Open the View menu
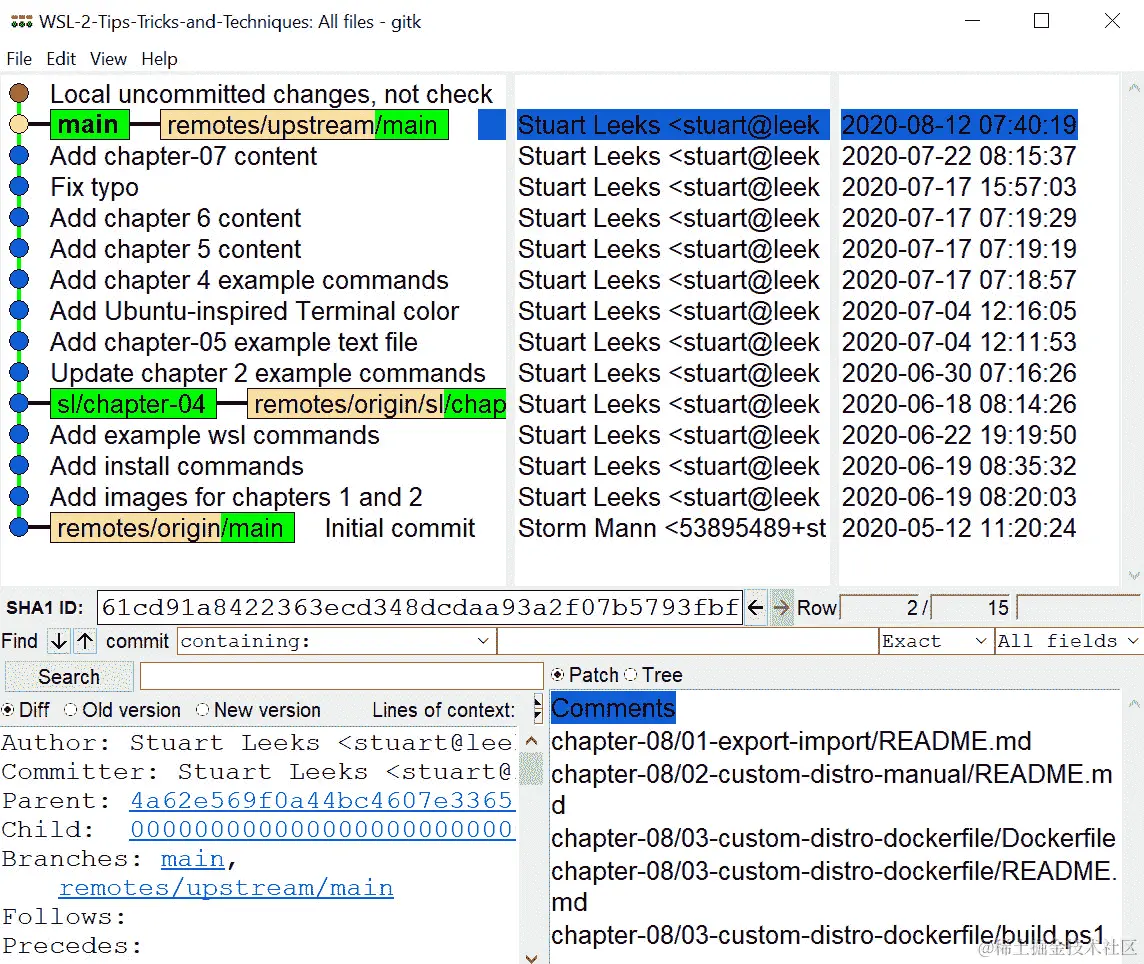Viewport: 1144px width, 964px height. point(107,59)
